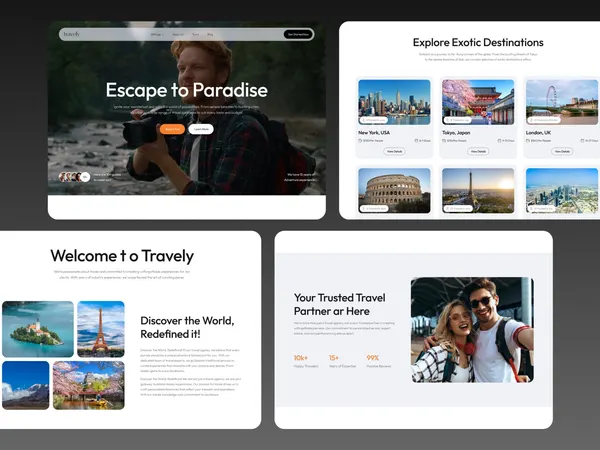Viewport: 600px width, 450px height.
Task: Click the price icon in the Tokyo card
Action: coord(444,141)
